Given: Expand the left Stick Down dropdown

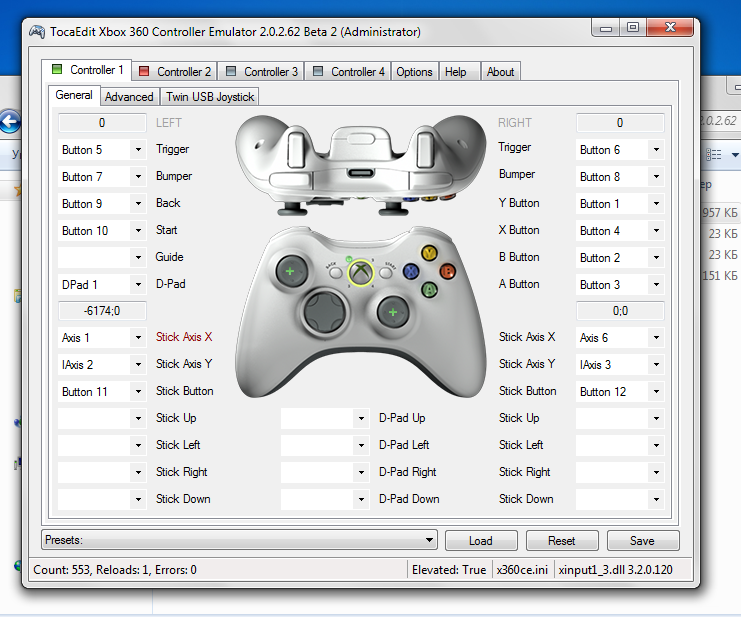Looking at the screenshot, I should 138,499.
